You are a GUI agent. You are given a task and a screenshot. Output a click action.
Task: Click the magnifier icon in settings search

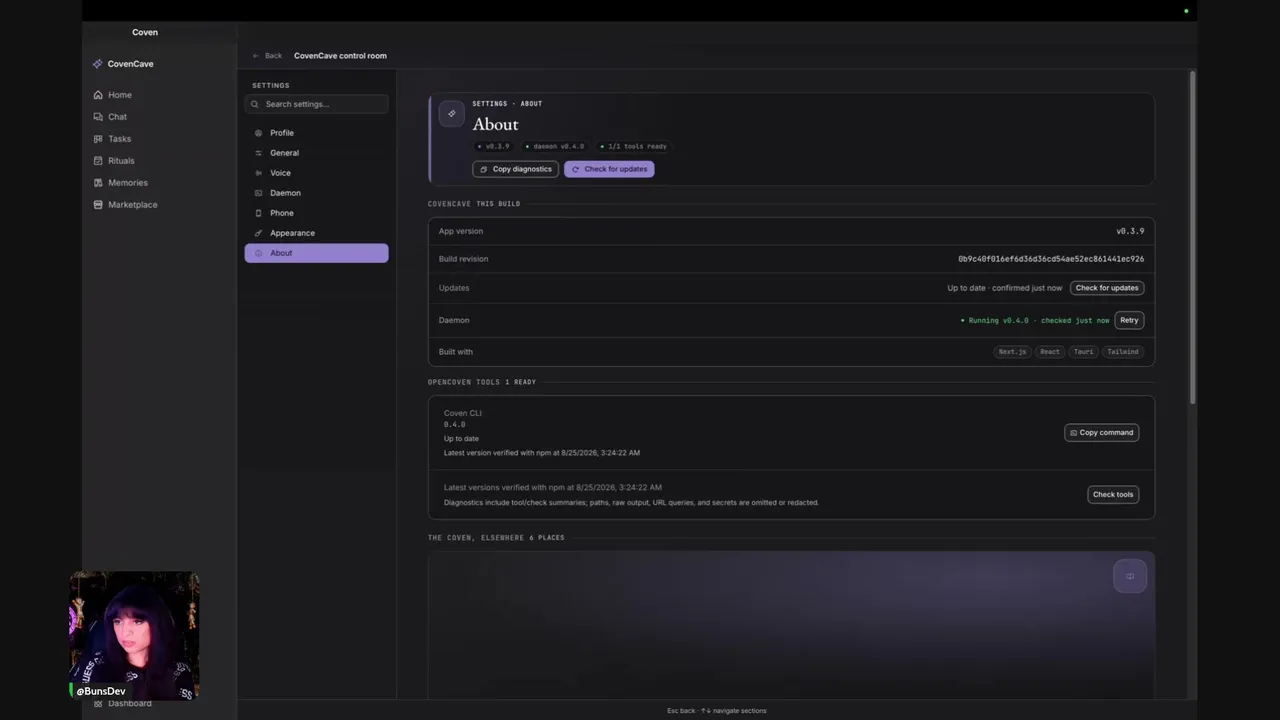[255, 104]
